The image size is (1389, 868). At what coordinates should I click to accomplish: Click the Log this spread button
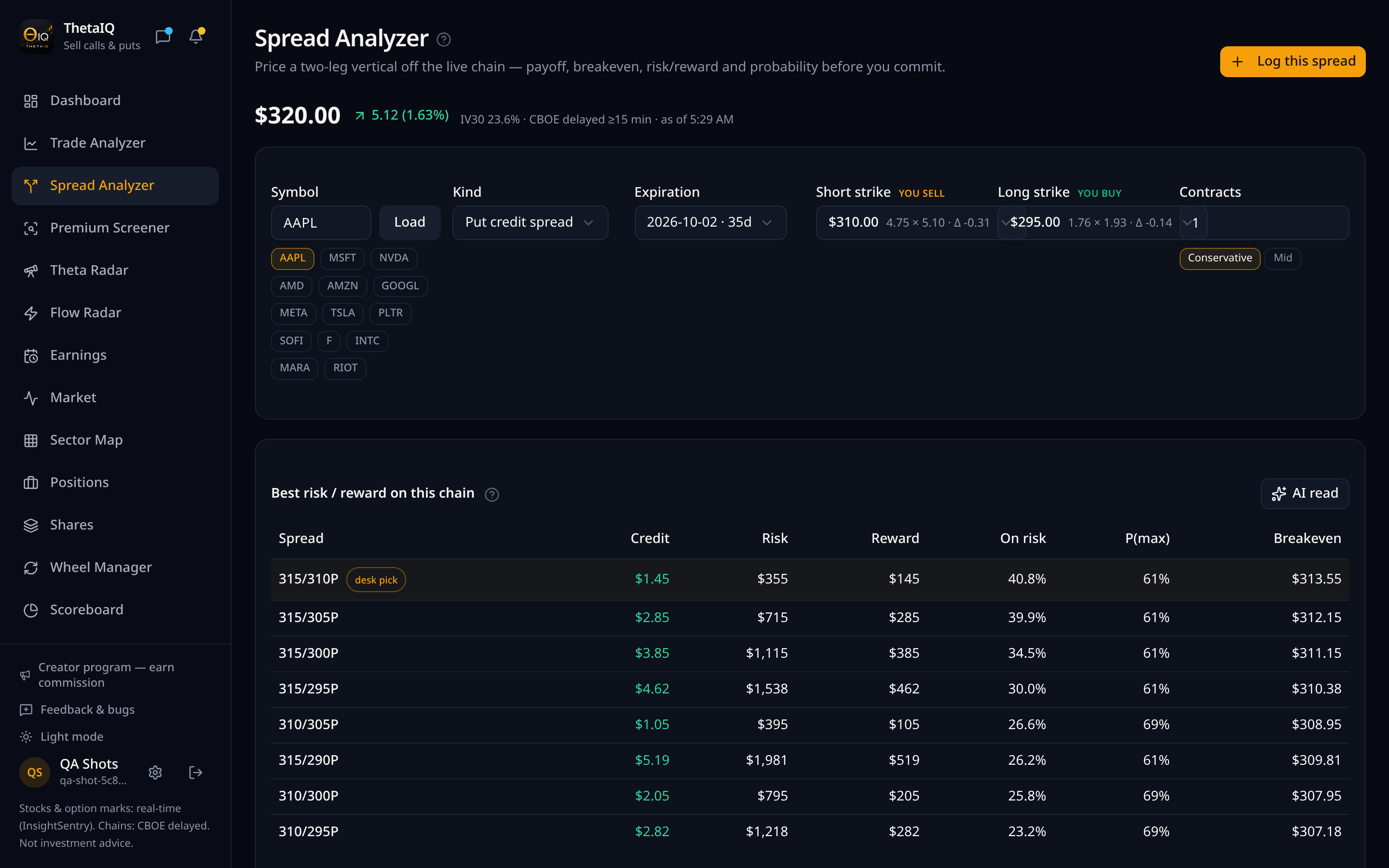1293,61
